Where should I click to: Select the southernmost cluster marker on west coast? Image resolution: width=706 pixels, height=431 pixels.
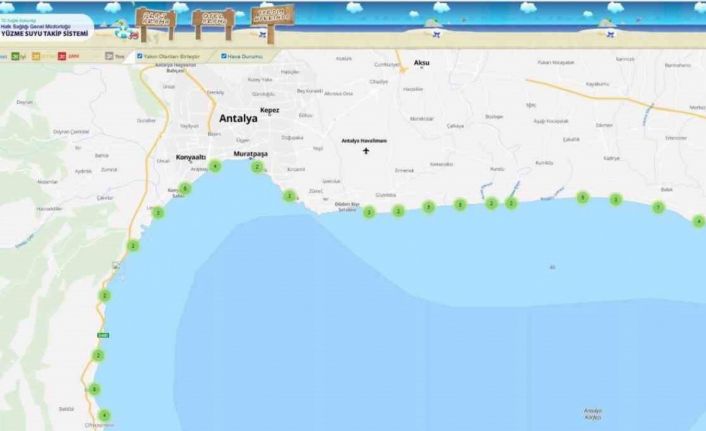pos(104,415)
